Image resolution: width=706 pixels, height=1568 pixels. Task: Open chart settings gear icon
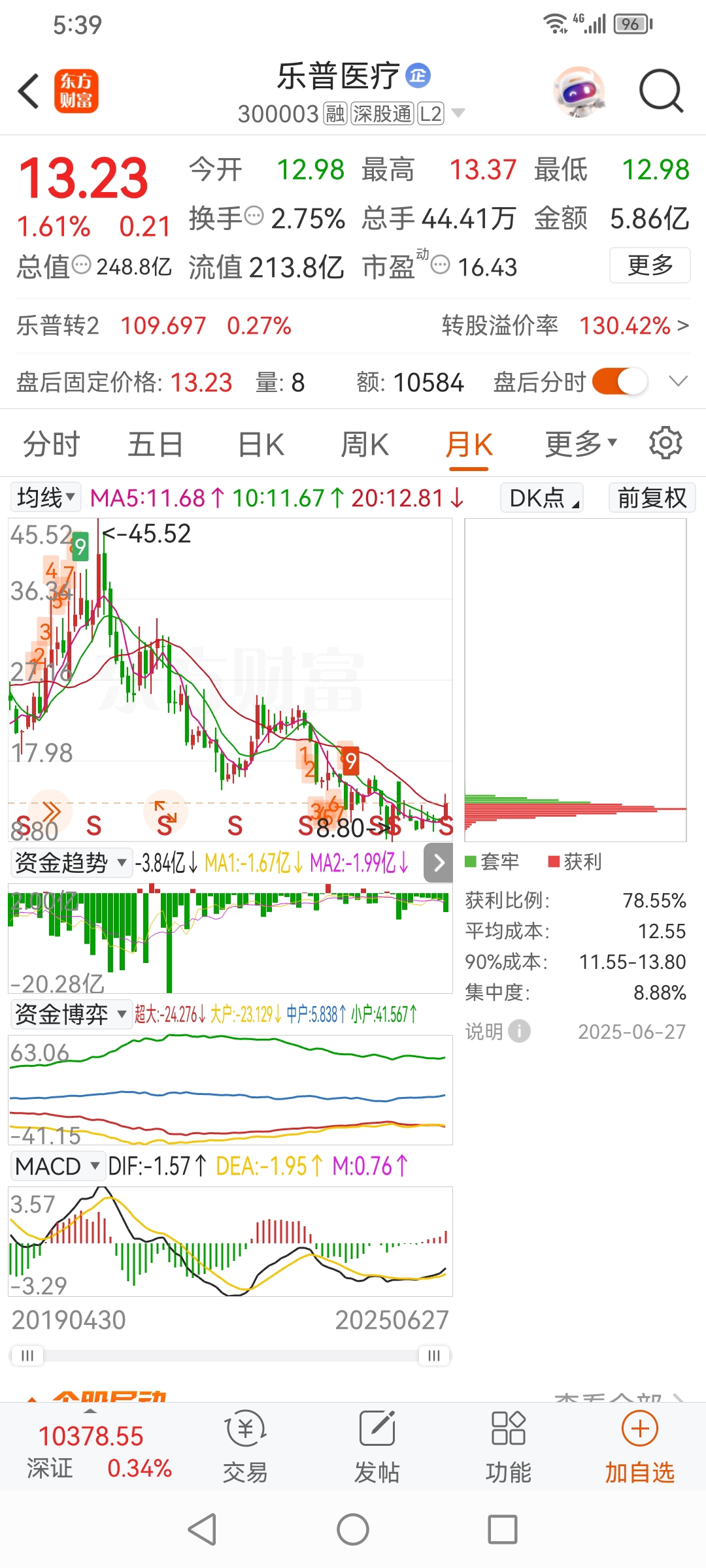pos(665,444)
